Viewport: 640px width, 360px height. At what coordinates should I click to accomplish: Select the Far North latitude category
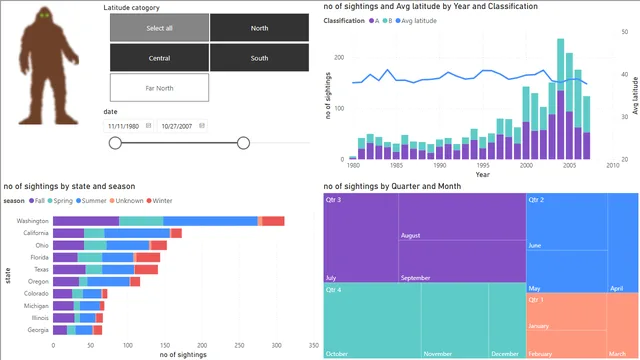tap(159, 88)
